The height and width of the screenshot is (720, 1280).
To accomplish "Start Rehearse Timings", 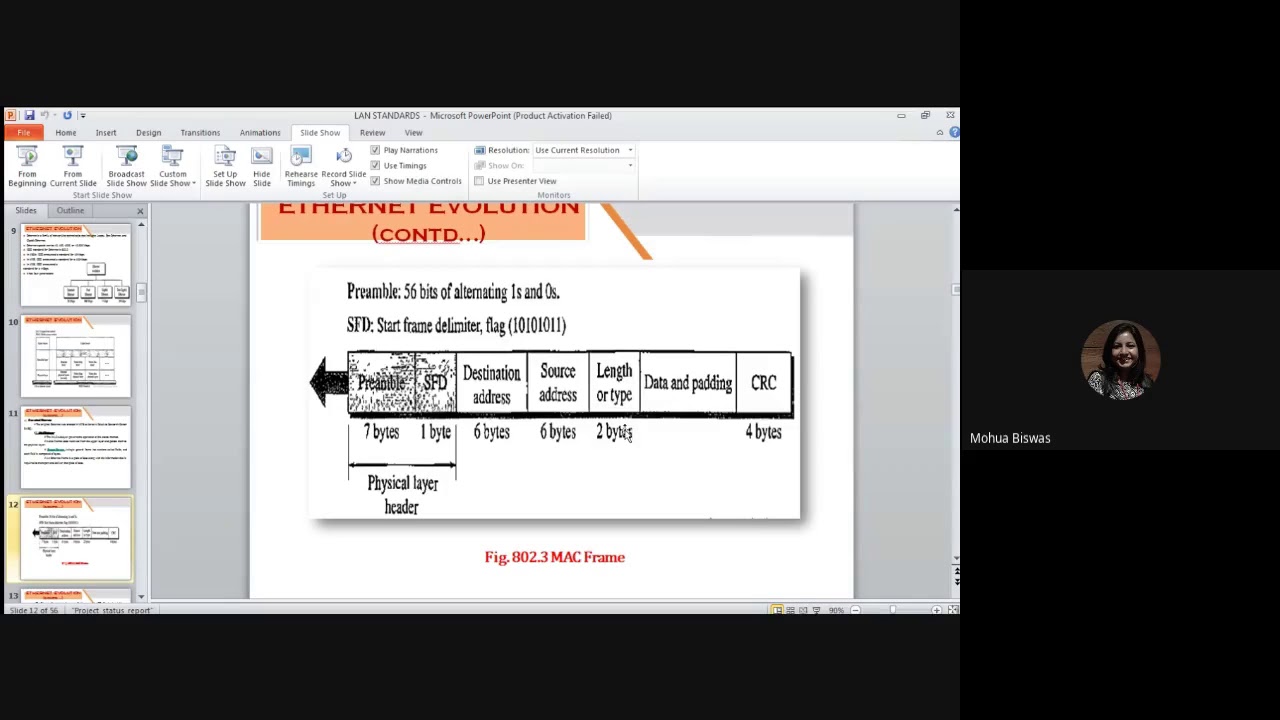I will (301, 166).
